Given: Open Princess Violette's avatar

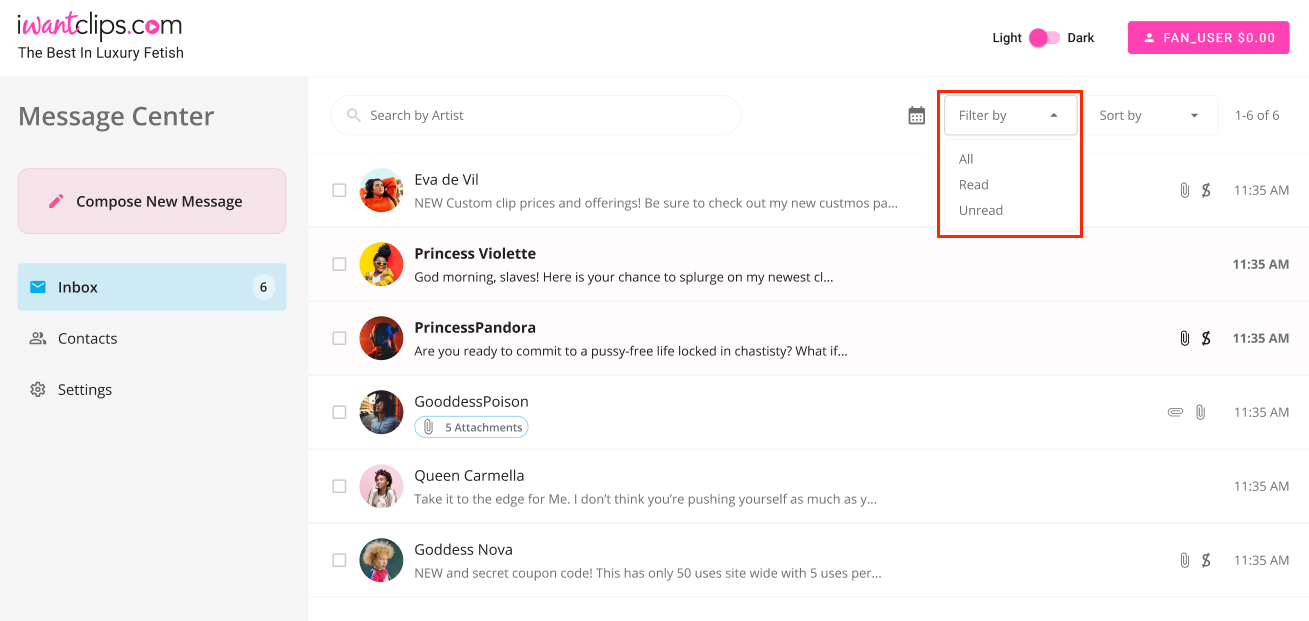Looking at the screenshot, I should click(381, 264).
